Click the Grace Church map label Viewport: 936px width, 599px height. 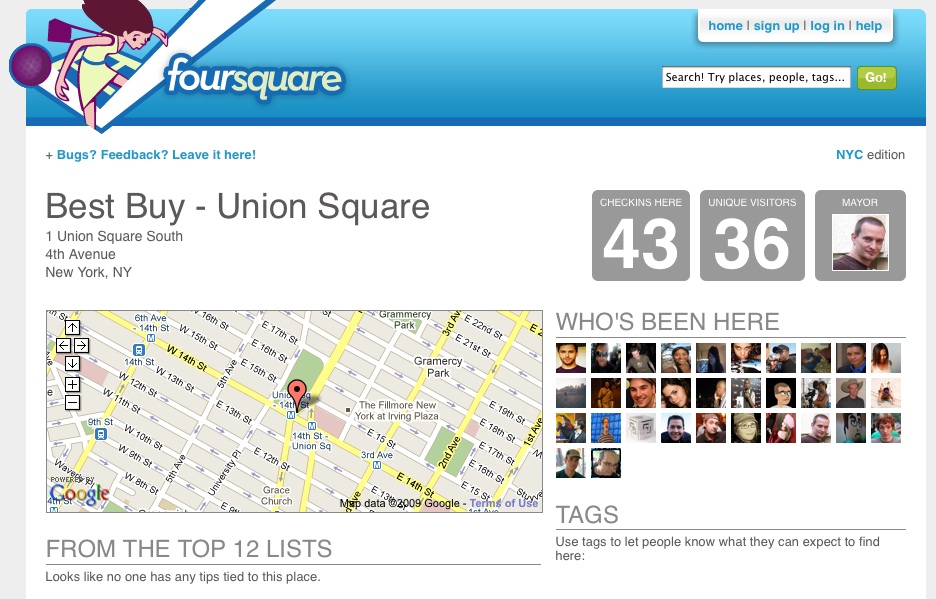click(x=276, y=495)
